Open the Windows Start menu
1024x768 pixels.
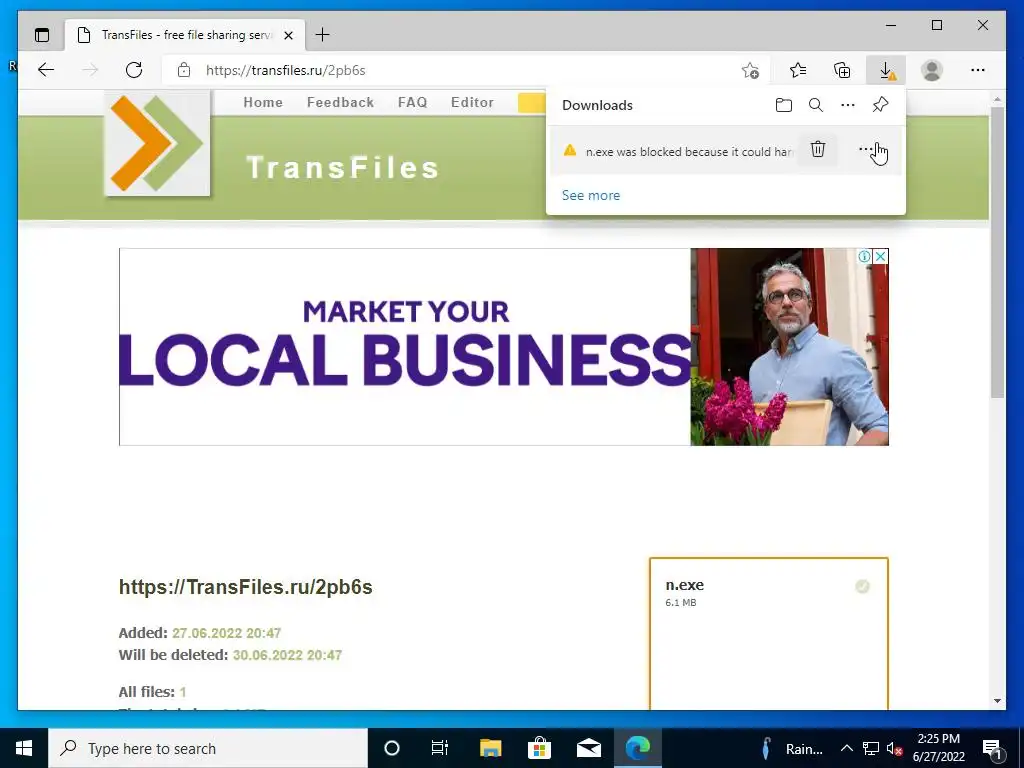click(24, 748)
